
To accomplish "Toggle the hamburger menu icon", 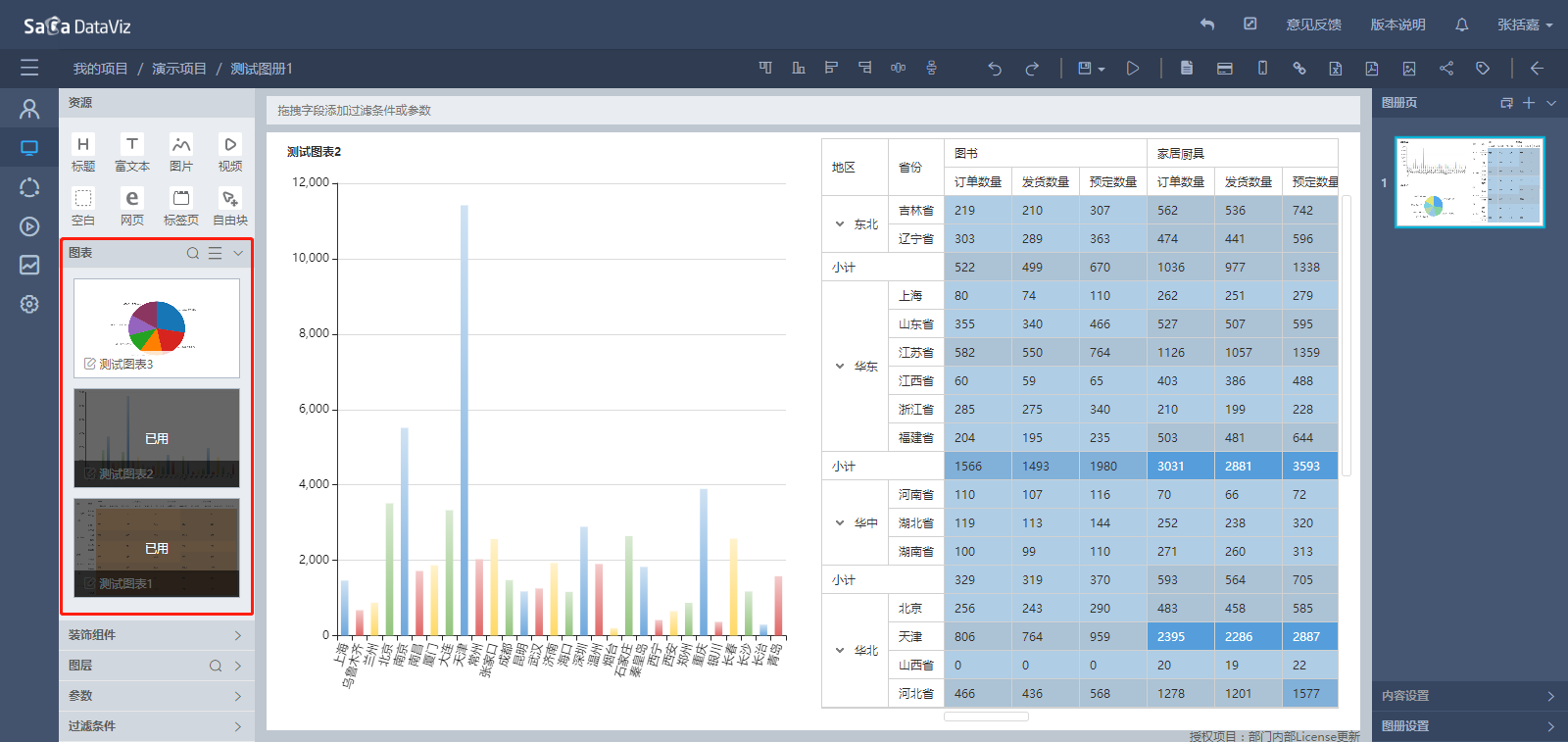I will pos(29,68).
